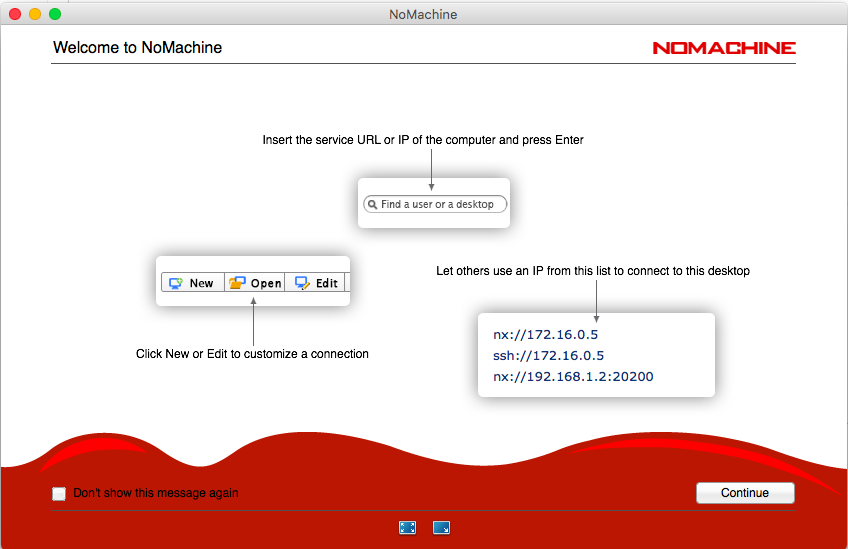This screenshot has height=549, width=848.
Task: Click the nx://172.16.0.5 address
Action: click(x=545, y=334)
